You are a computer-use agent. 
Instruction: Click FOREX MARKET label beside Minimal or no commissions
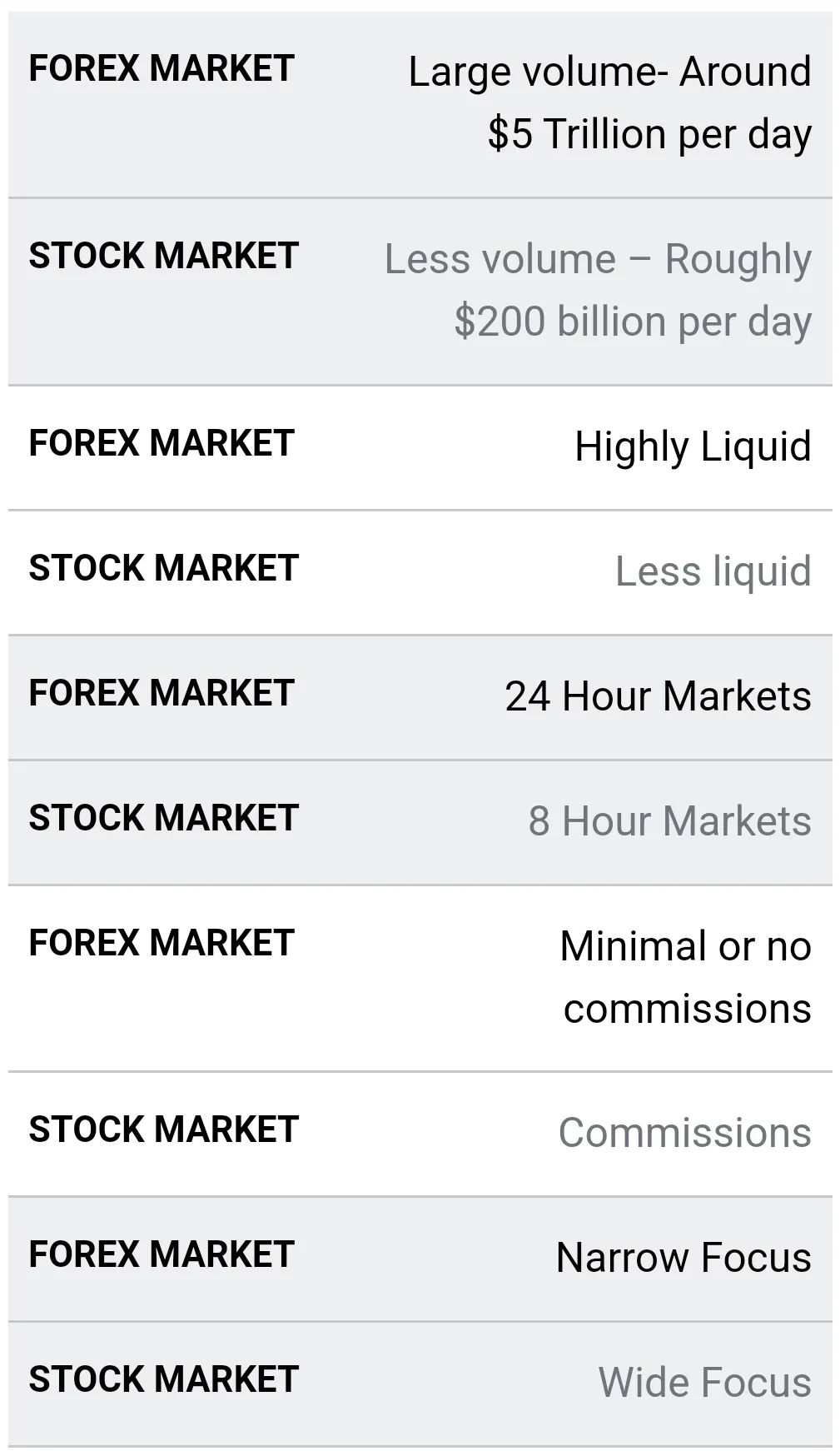point(162,943)
